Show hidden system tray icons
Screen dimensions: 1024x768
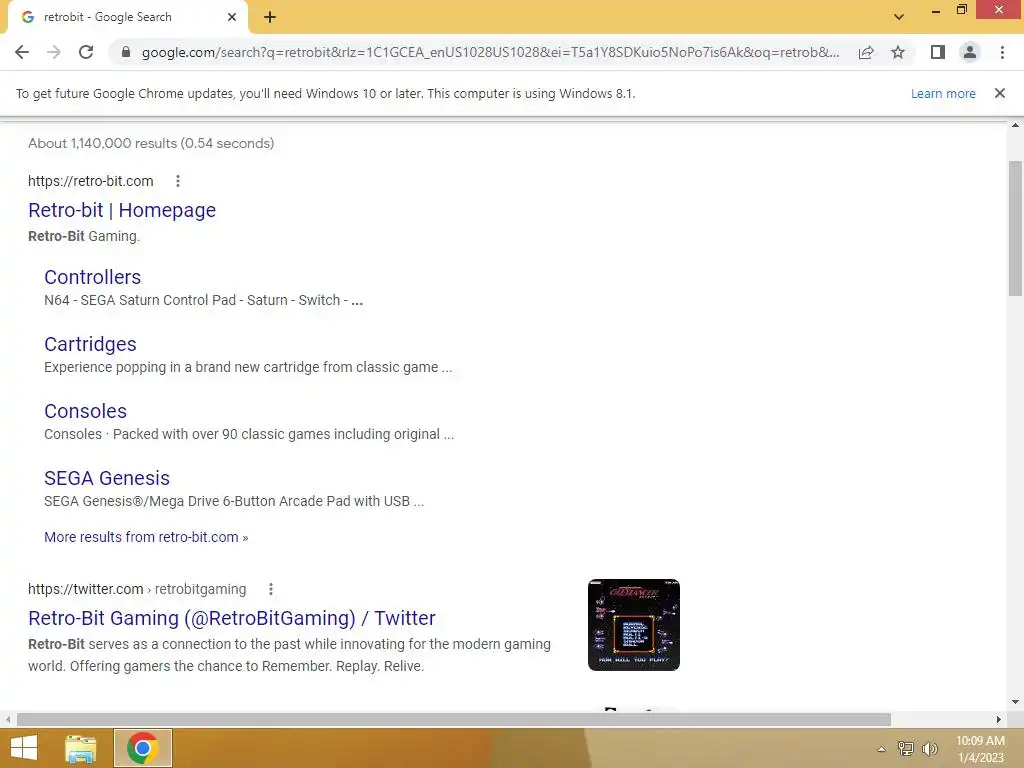(x=882, y=749)
